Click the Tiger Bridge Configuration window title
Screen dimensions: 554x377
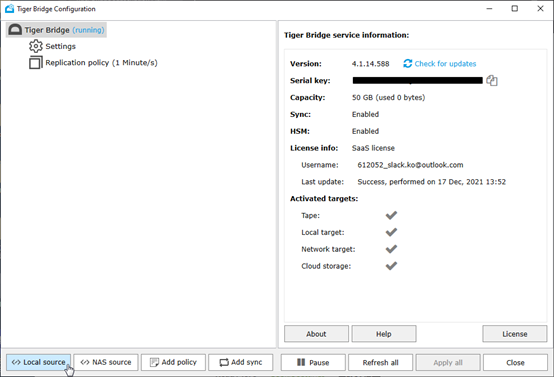56,9
